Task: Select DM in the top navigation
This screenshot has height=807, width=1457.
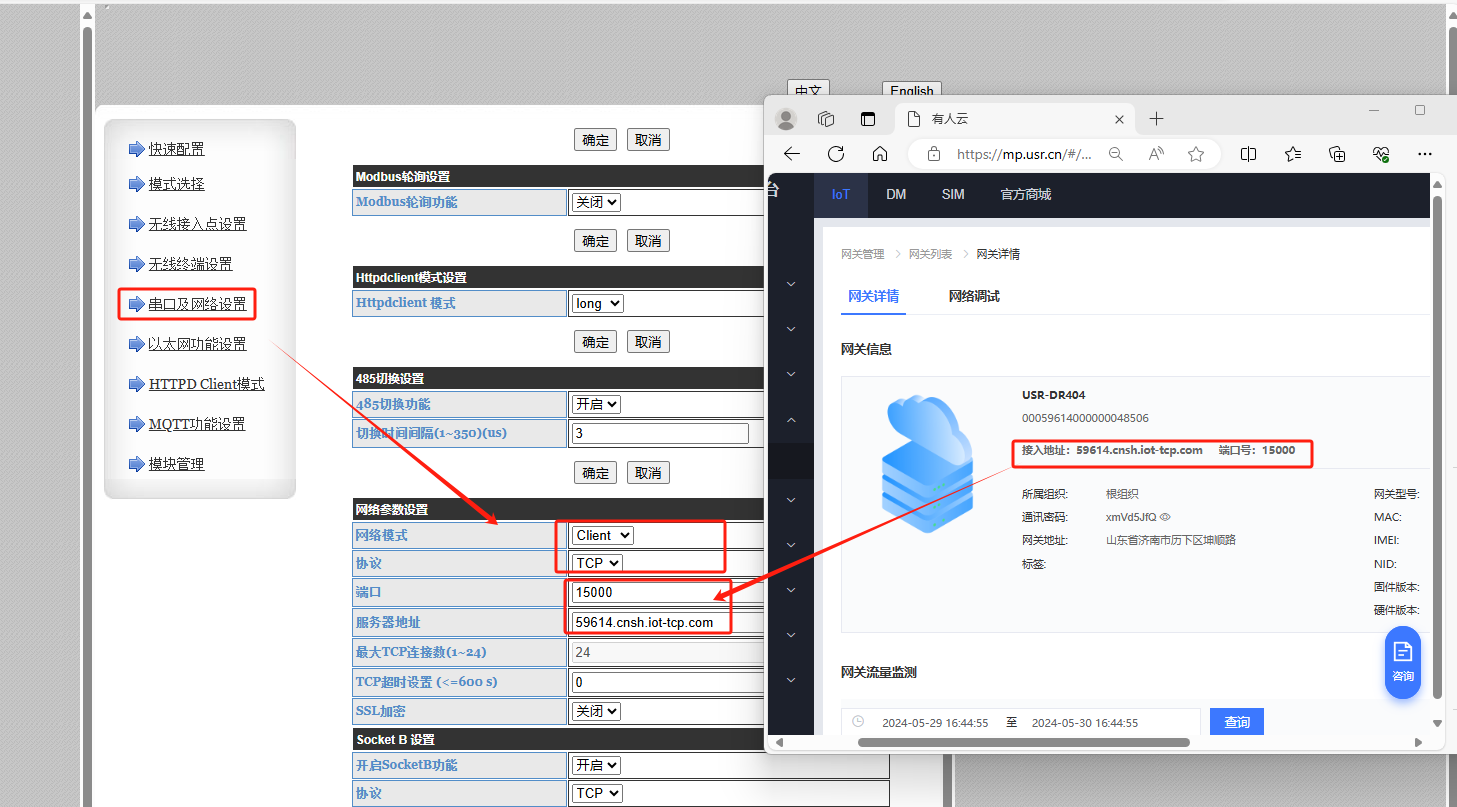Action: 896,194
